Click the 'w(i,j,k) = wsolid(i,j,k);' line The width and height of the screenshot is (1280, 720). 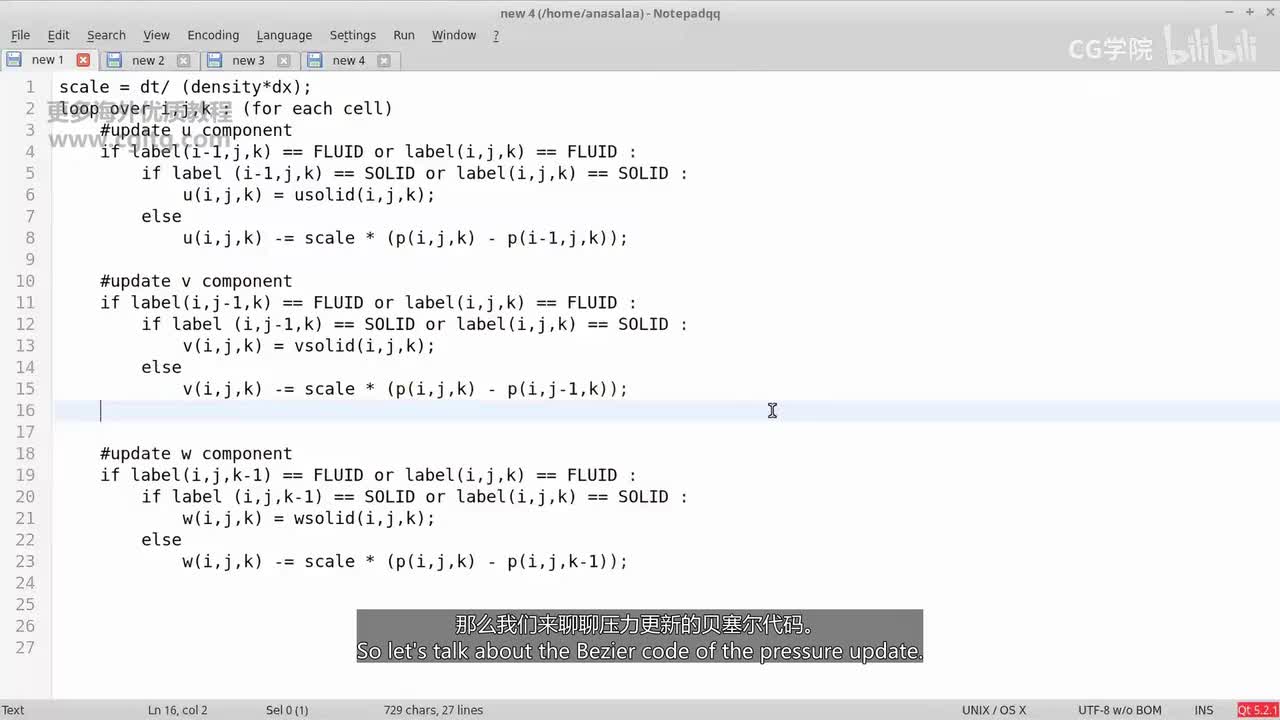pyautogui.click(x=309, y=518)
